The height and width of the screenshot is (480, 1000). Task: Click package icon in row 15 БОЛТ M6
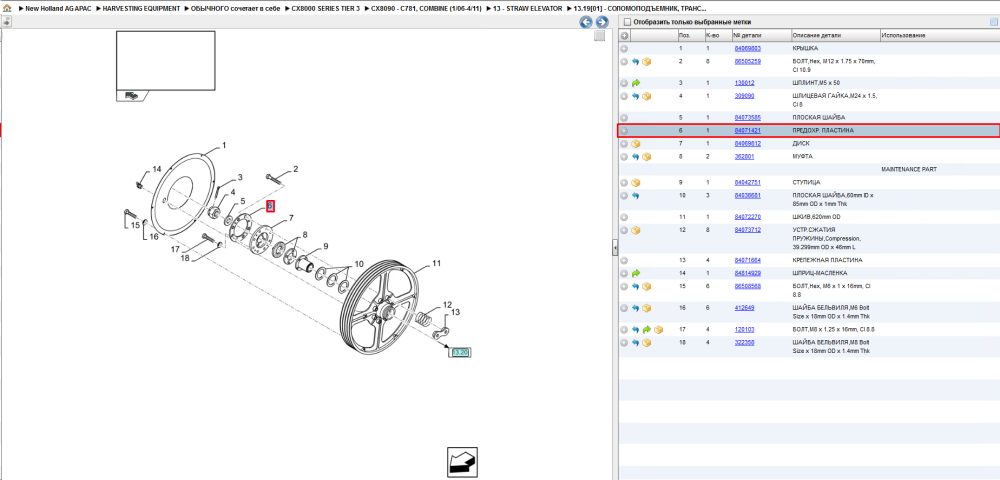(x=647, y=286)
